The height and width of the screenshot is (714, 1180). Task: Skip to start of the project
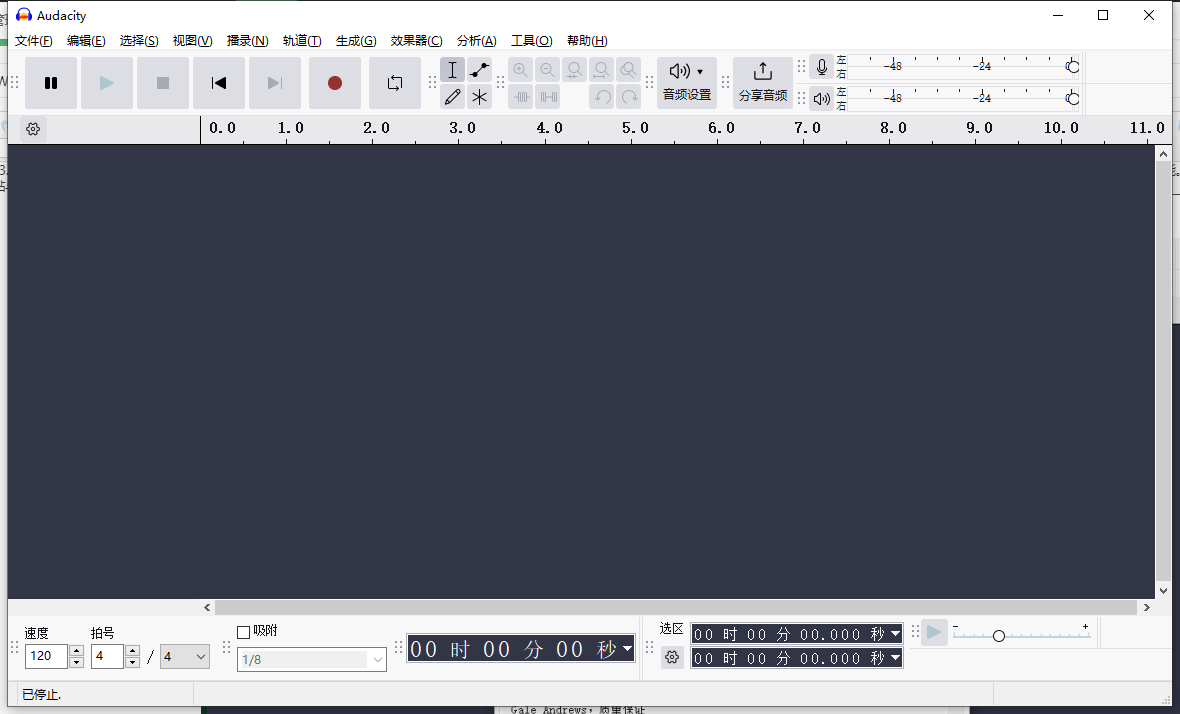coord(219,83)
